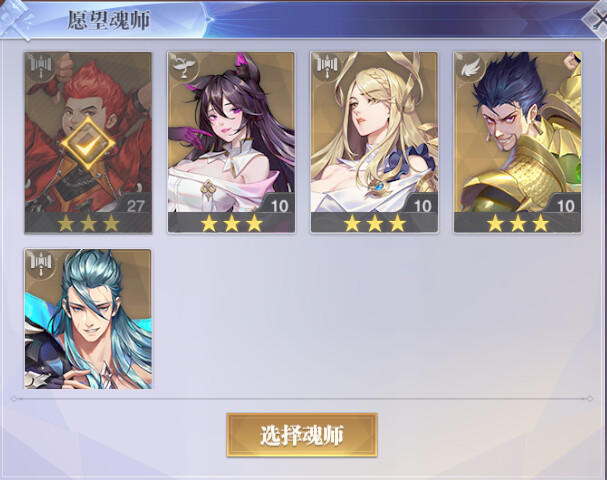Click the 愿望魂师 title banner
607x480 pixels.
click(x=109, y=20)
